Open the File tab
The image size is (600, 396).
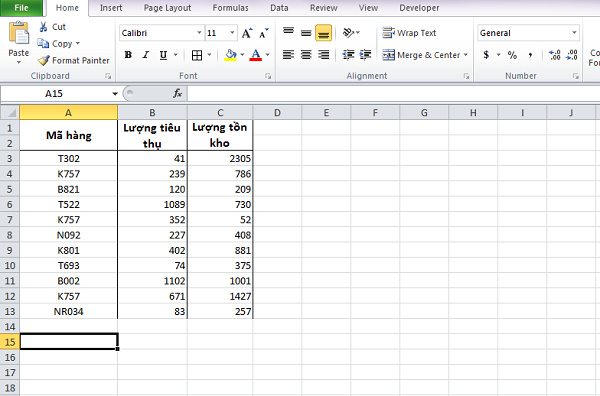(21, 8)
